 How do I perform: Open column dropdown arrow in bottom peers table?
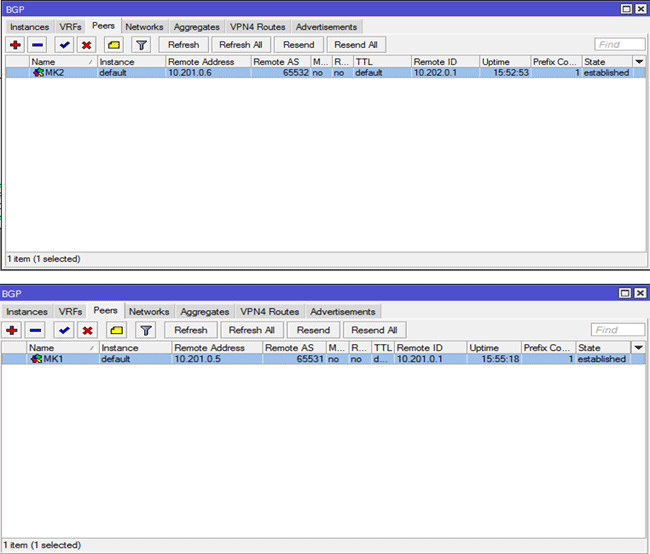coord(637,348)
